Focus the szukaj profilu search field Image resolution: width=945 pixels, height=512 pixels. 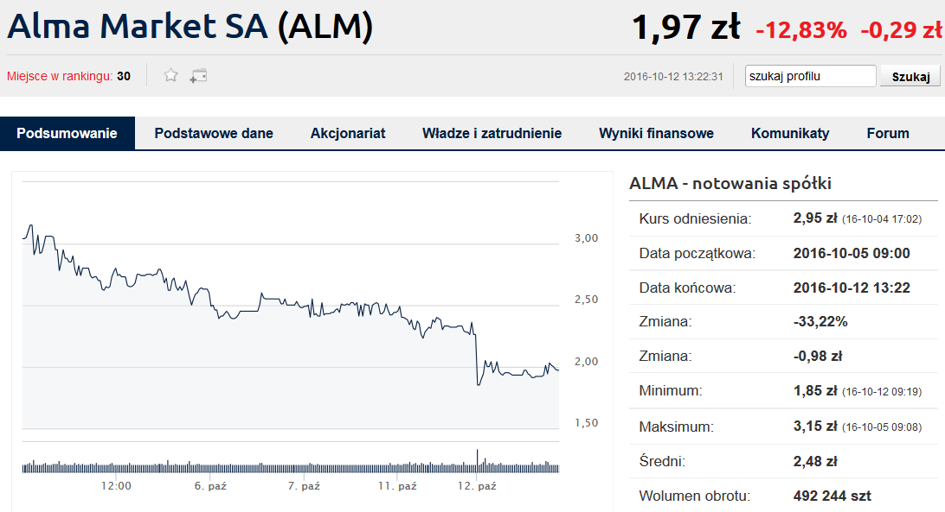pos(810,76)
